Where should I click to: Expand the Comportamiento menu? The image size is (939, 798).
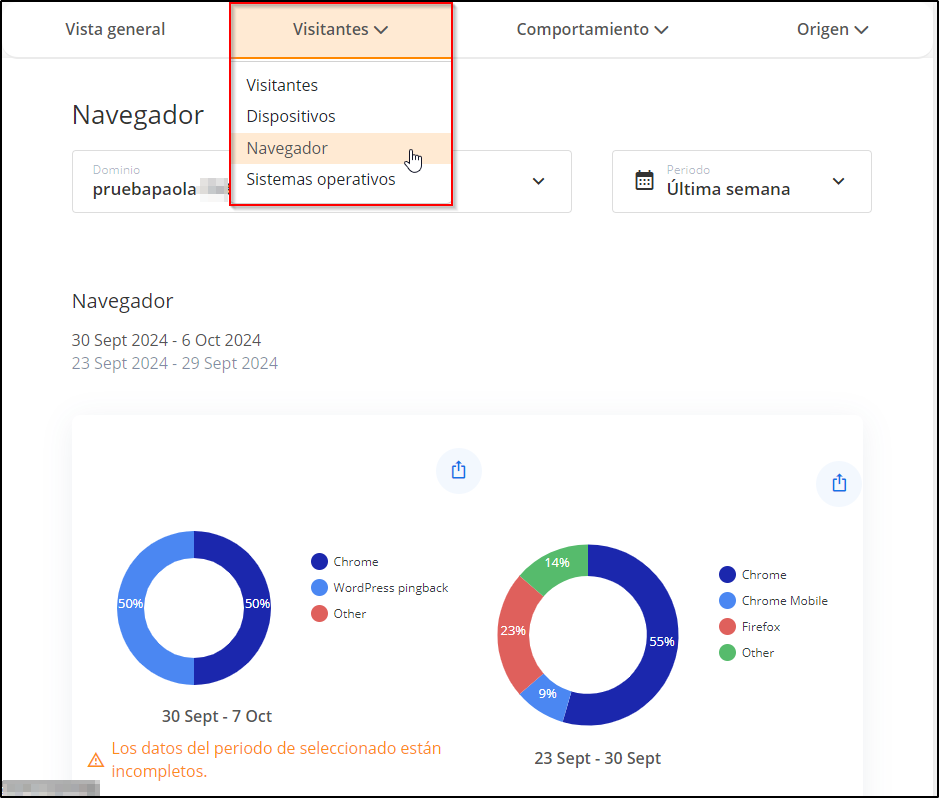[592, 30]
